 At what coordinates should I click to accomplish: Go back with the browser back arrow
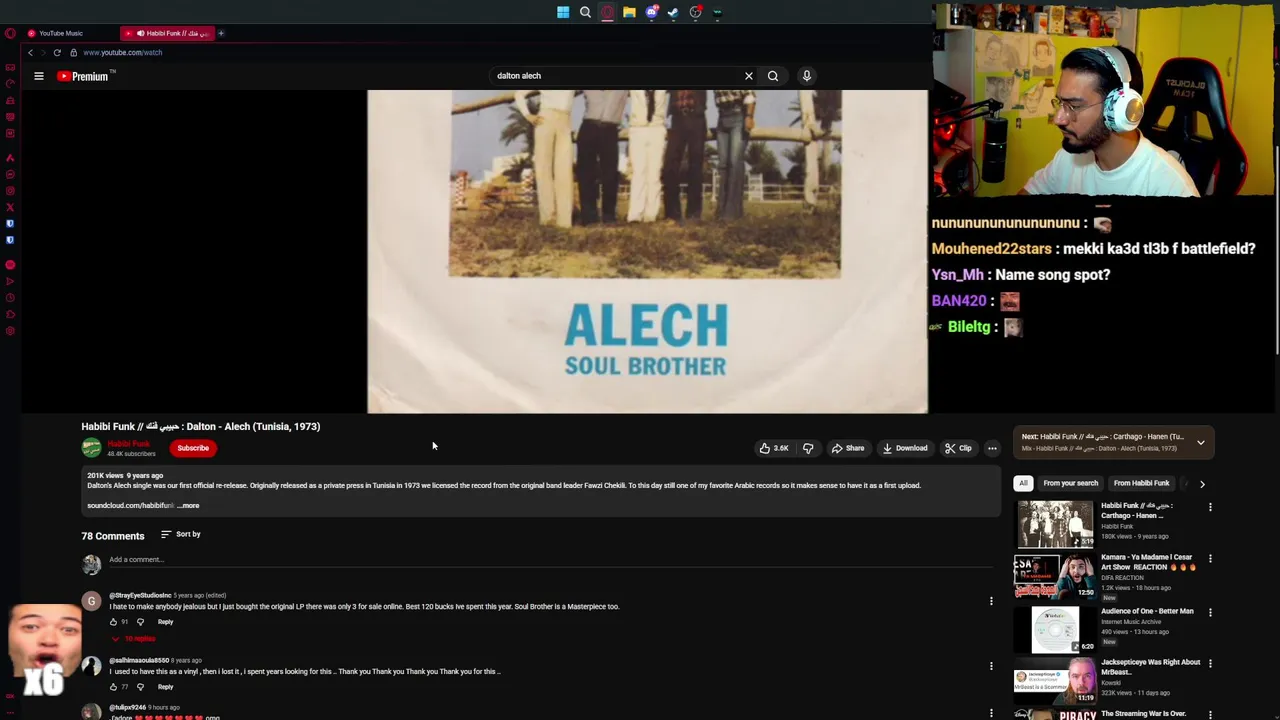(31, 52)
